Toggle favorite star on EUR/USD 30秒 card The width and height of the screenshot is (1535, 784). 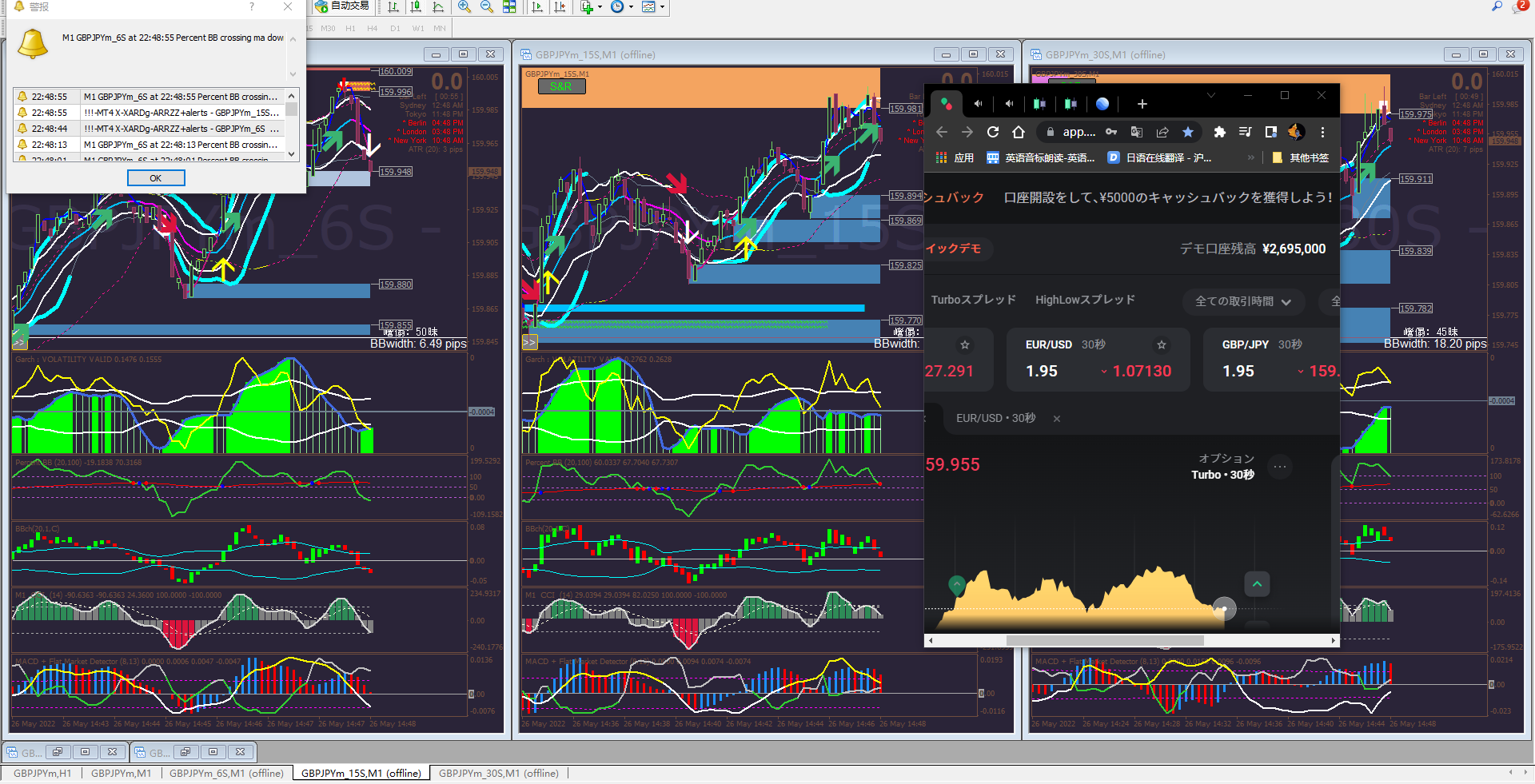(1162, 344)
